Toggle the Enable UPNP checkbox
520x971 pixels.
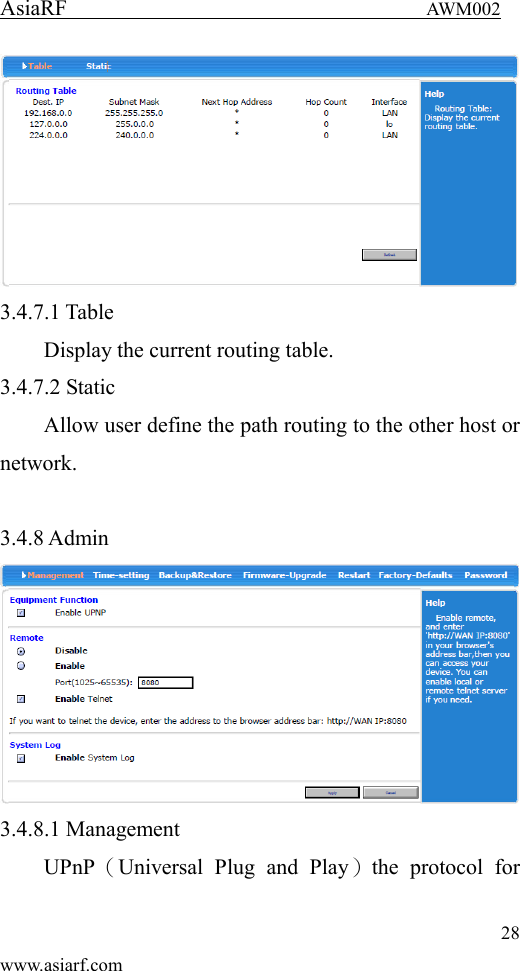pyautogui.click(x=21, y=613)
